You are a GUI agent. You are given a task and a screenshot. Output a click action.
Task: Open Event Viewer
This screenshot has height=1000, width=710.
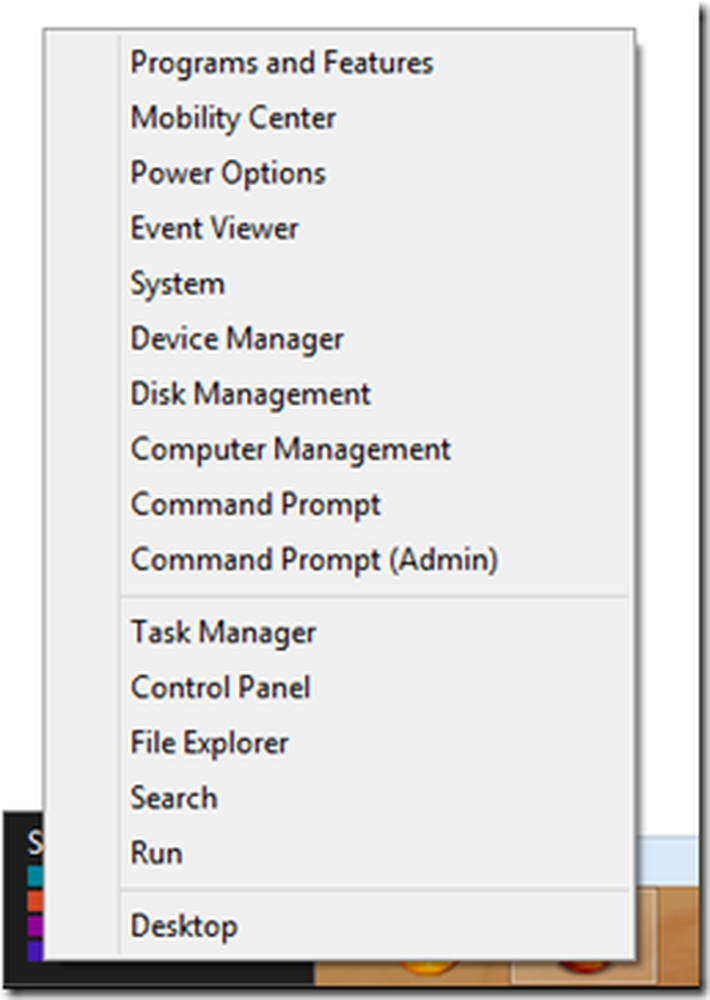click(x=214, y=228)
